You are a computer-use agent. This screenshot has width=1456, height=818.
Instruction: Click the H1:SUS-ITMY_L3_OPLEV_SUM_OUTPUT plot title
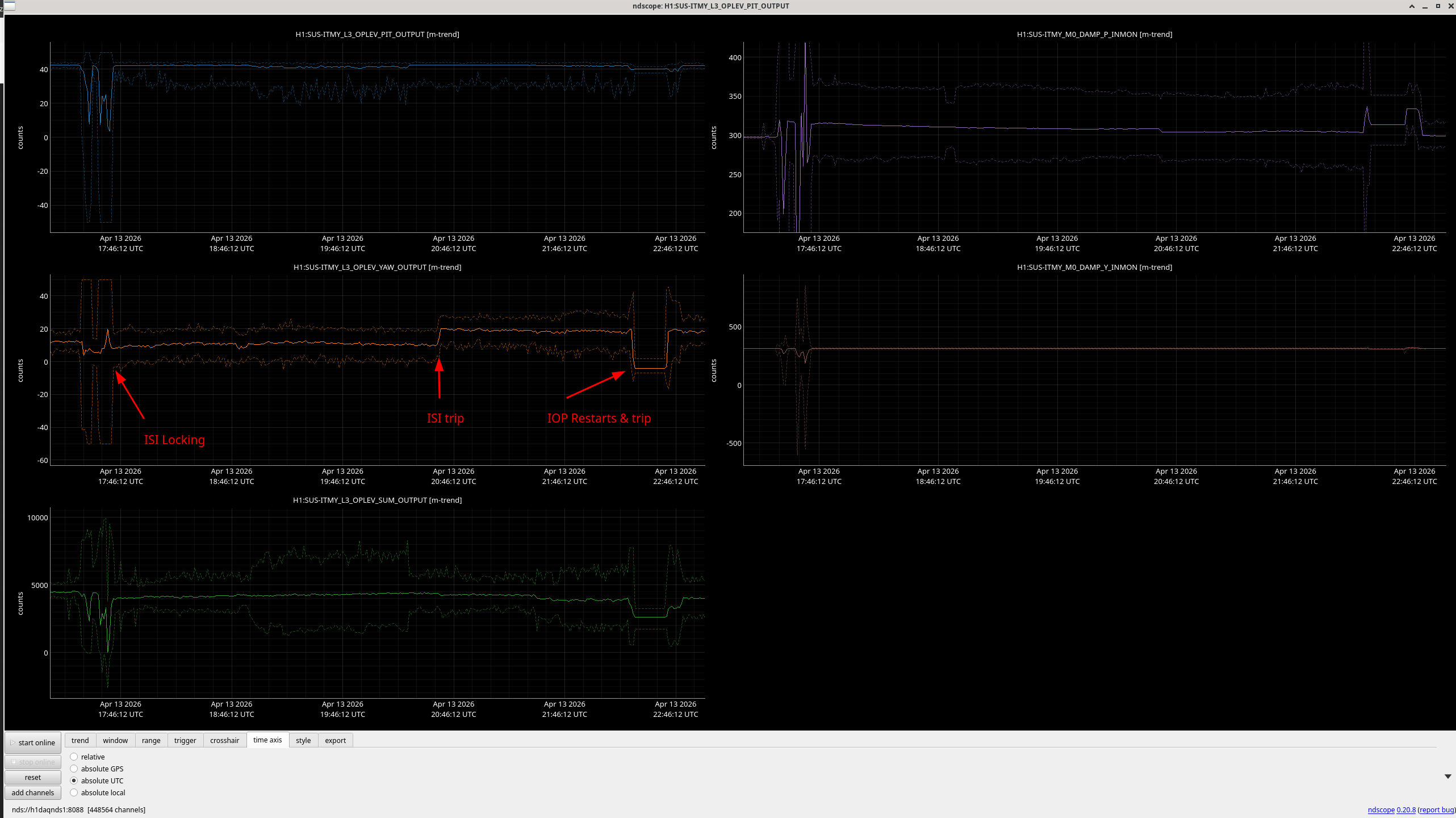coord(377,500)
